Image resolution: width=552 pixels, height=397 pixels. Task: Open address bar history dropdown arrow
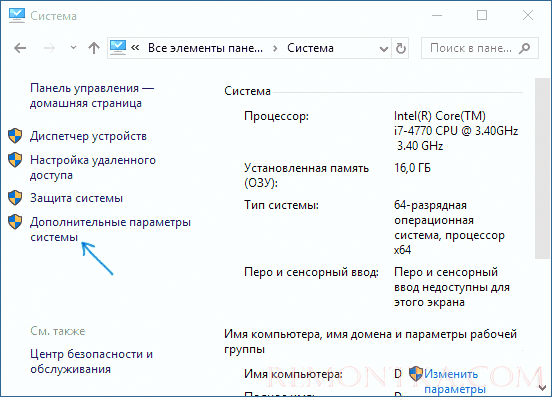pos(384,48)
